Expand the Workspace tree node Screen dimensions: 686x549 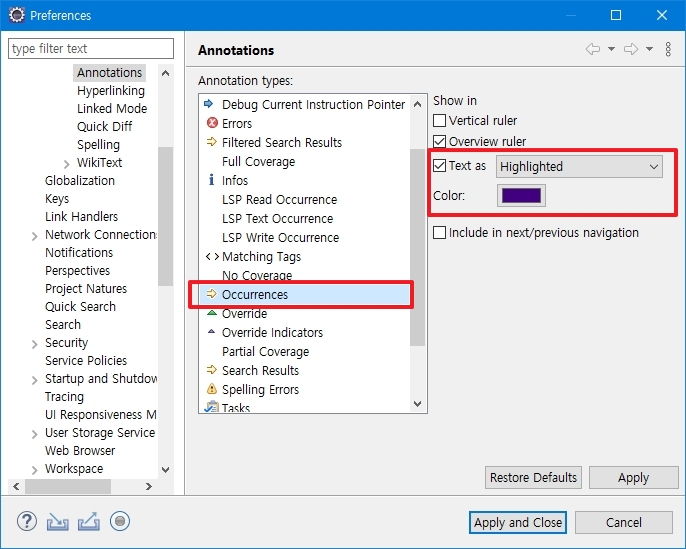[35, 470]
